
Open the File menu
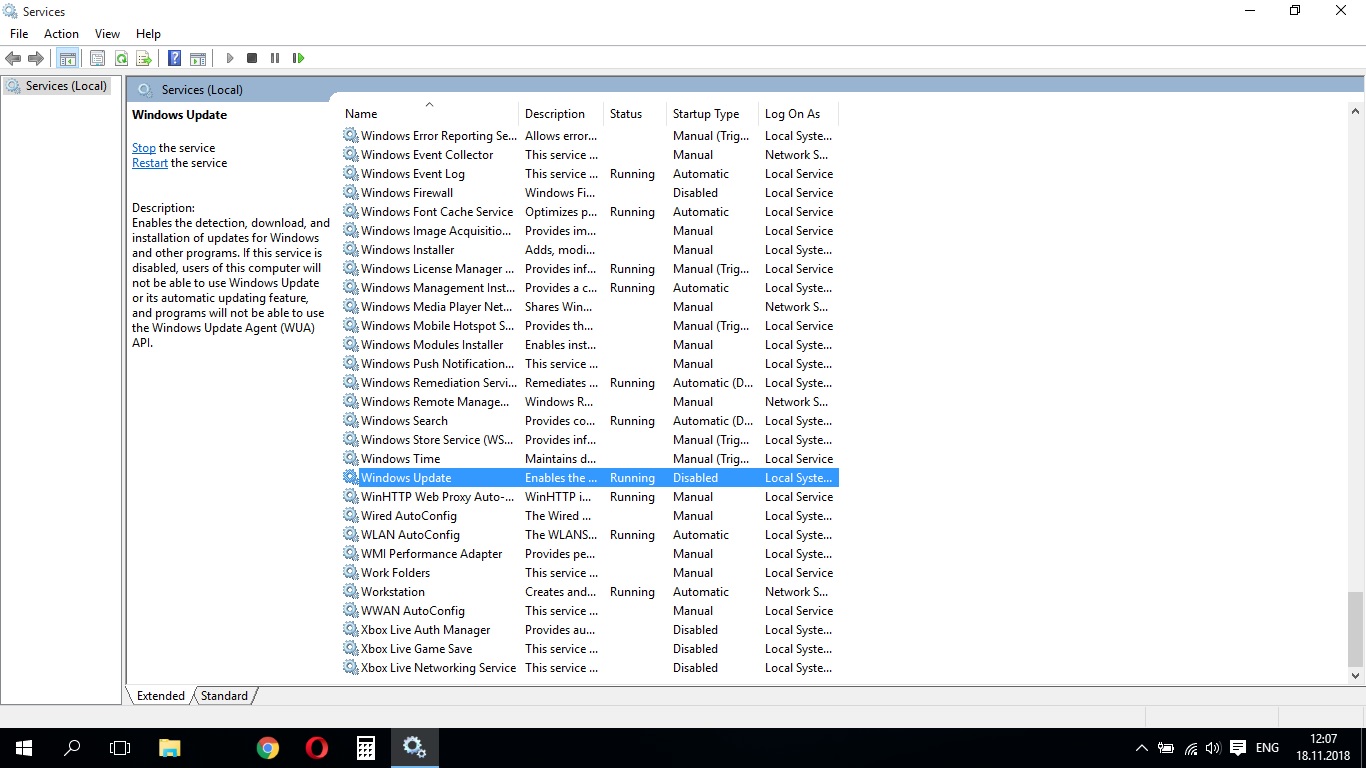19,34
